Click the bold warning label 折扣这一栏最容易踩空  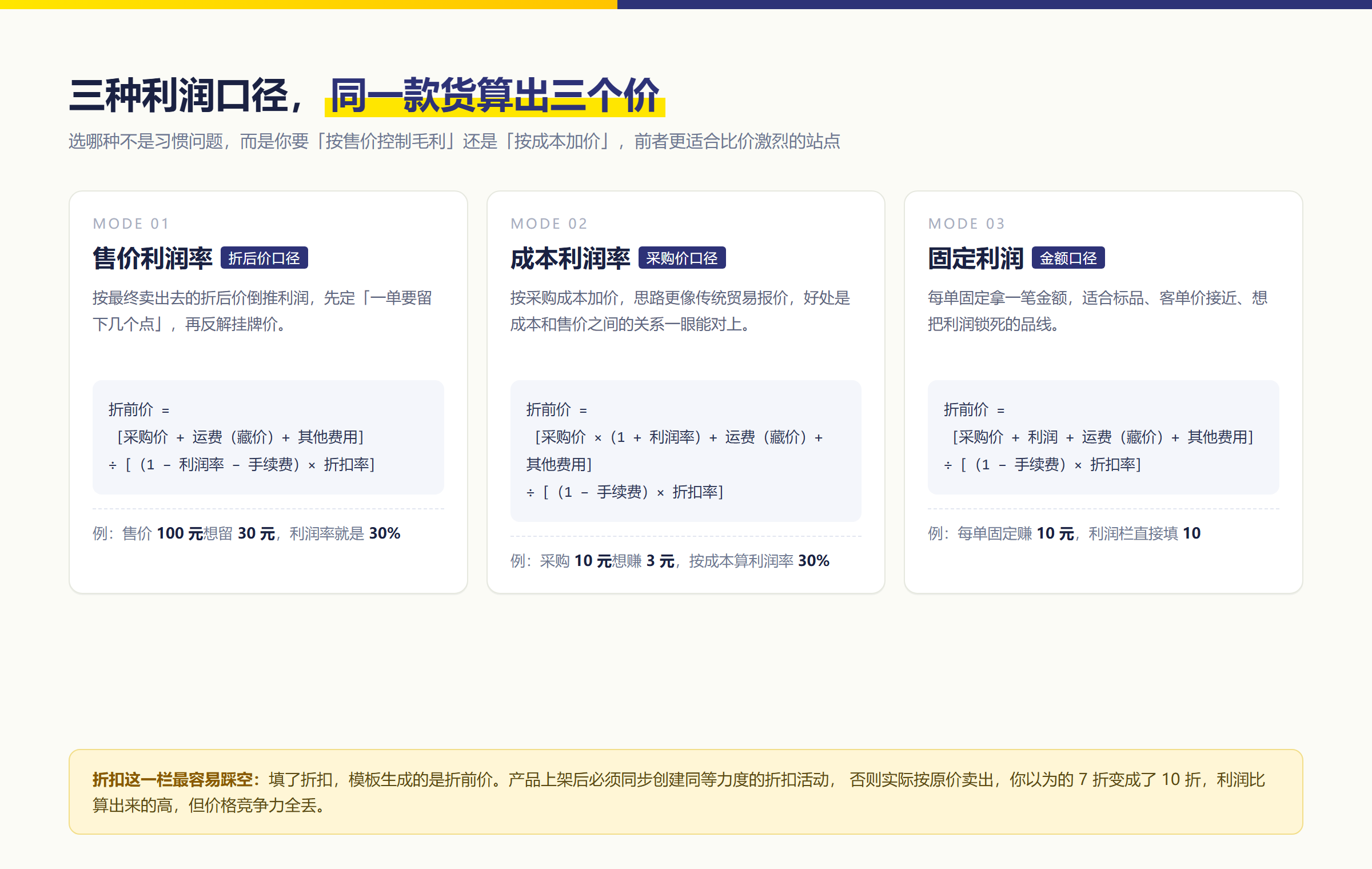coord(177,779)
